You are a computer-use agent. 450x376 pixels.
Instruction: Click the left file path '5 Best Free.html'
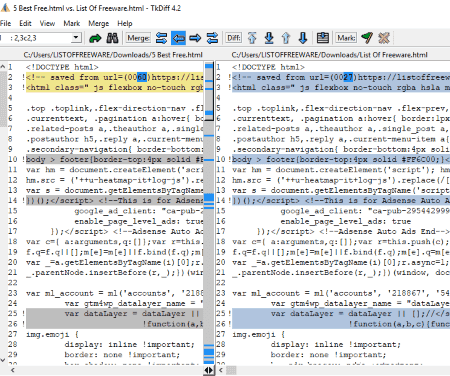click(113, 55)
